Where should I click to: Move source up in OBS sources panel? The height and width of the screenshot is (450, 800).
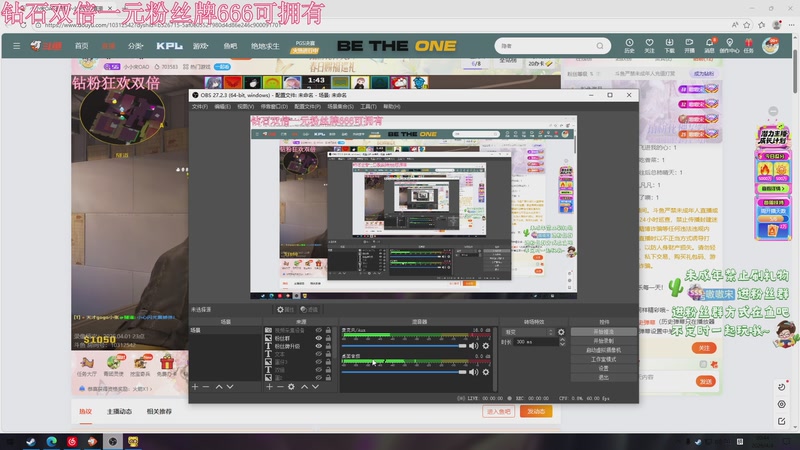(x=305, y=387)
